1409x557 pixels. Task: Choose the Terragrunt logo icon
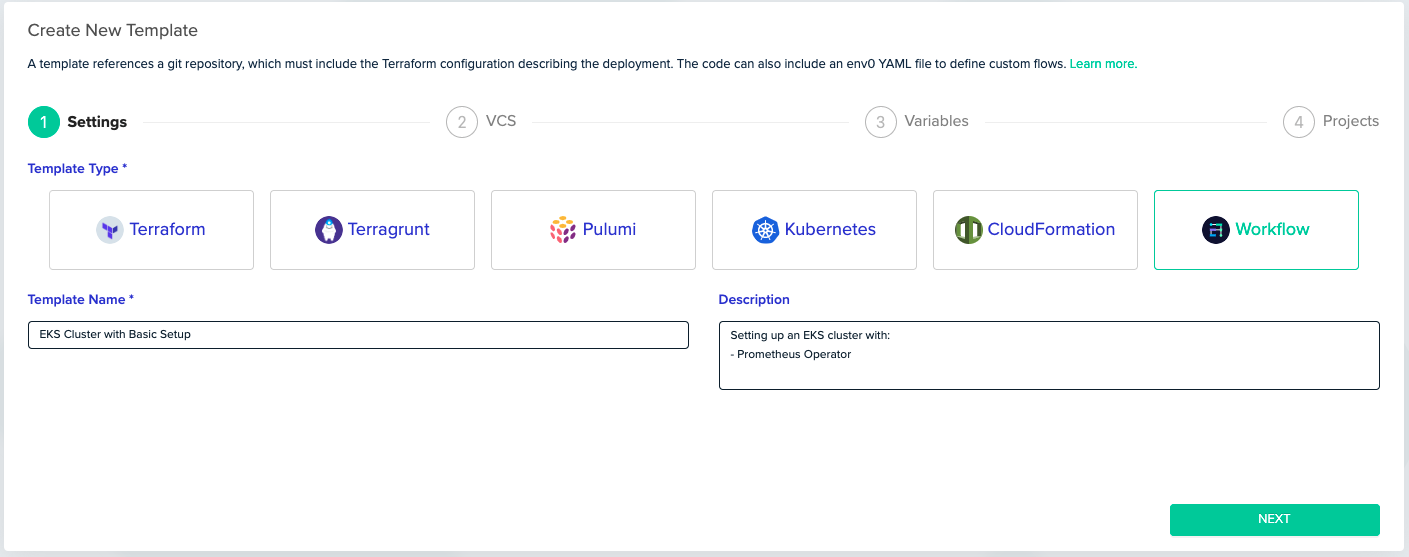(328, 230)
